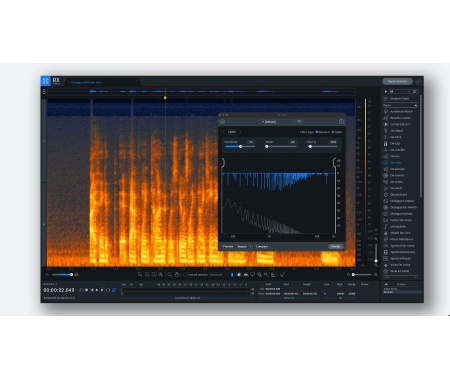450x380 pixels.
Task: Open the De-hum preset menu icon
Action: click(299, 122)
